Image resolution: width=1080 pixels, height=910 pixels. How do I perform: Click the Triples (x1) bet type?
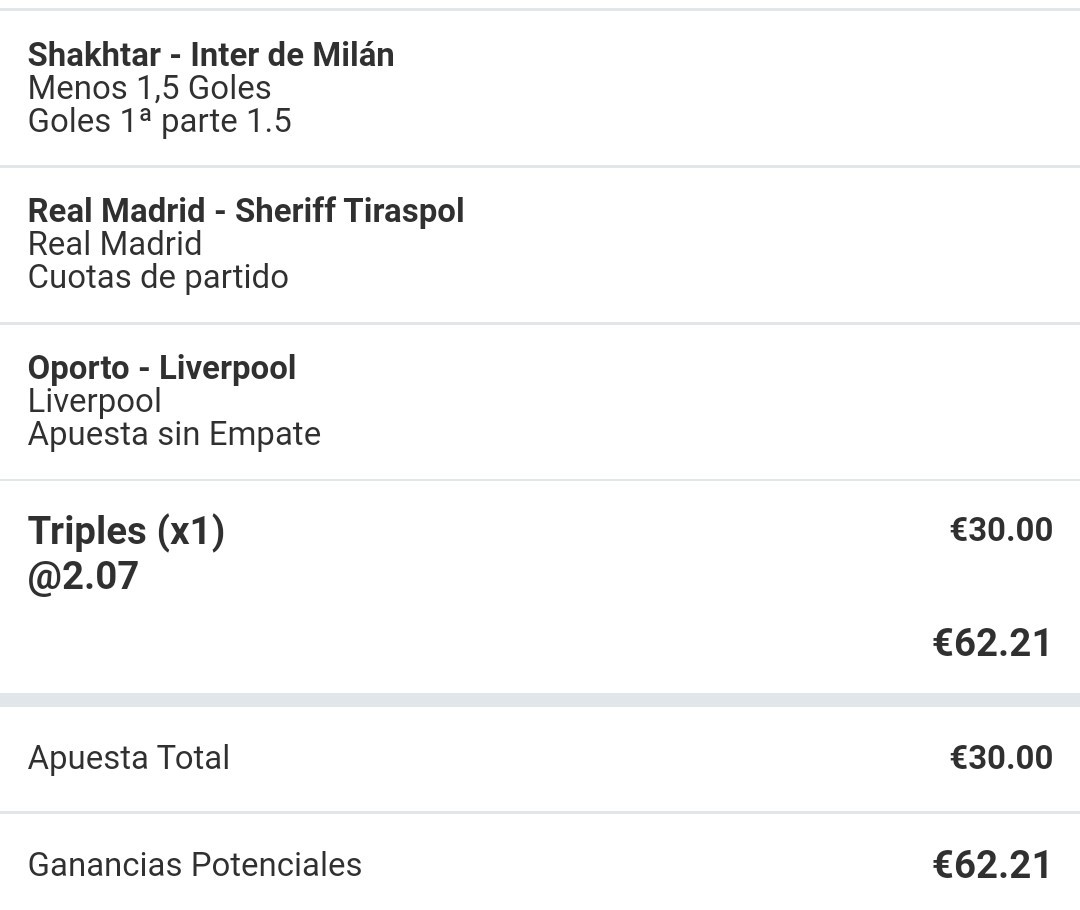click(x=126, y=531)
